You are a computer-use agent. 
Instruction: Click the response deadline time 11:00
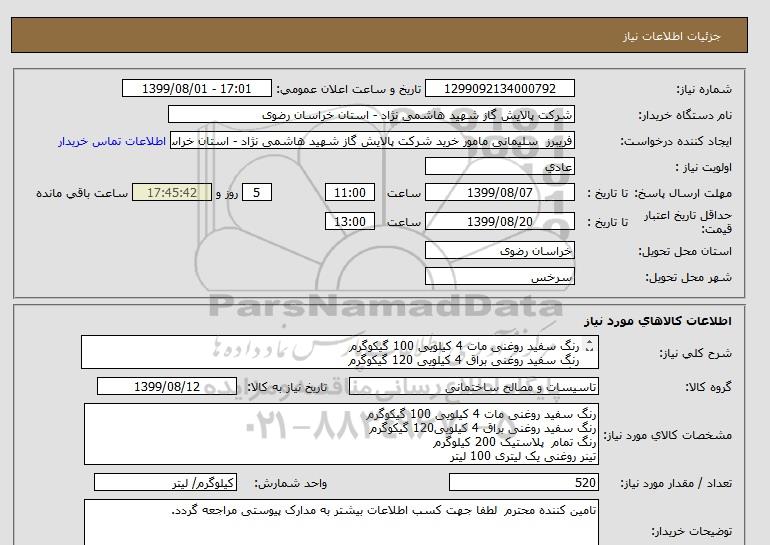[350, 192]
